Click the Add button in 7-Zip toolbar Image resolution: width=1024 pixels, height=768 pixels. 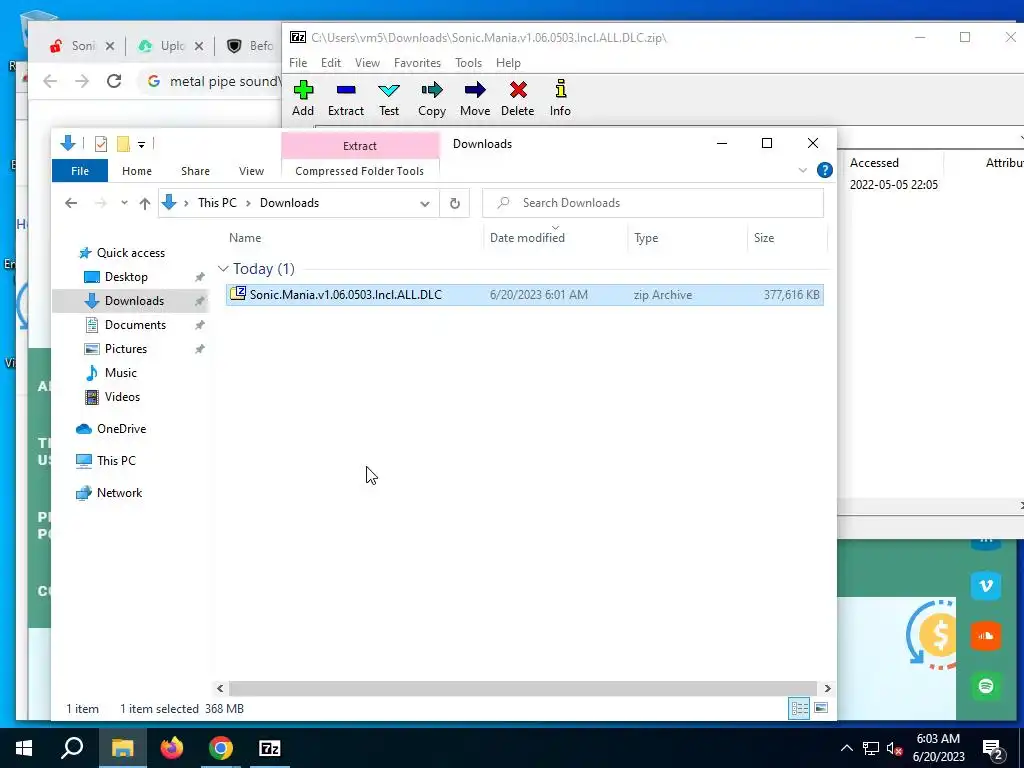click(x=303, y=99)
